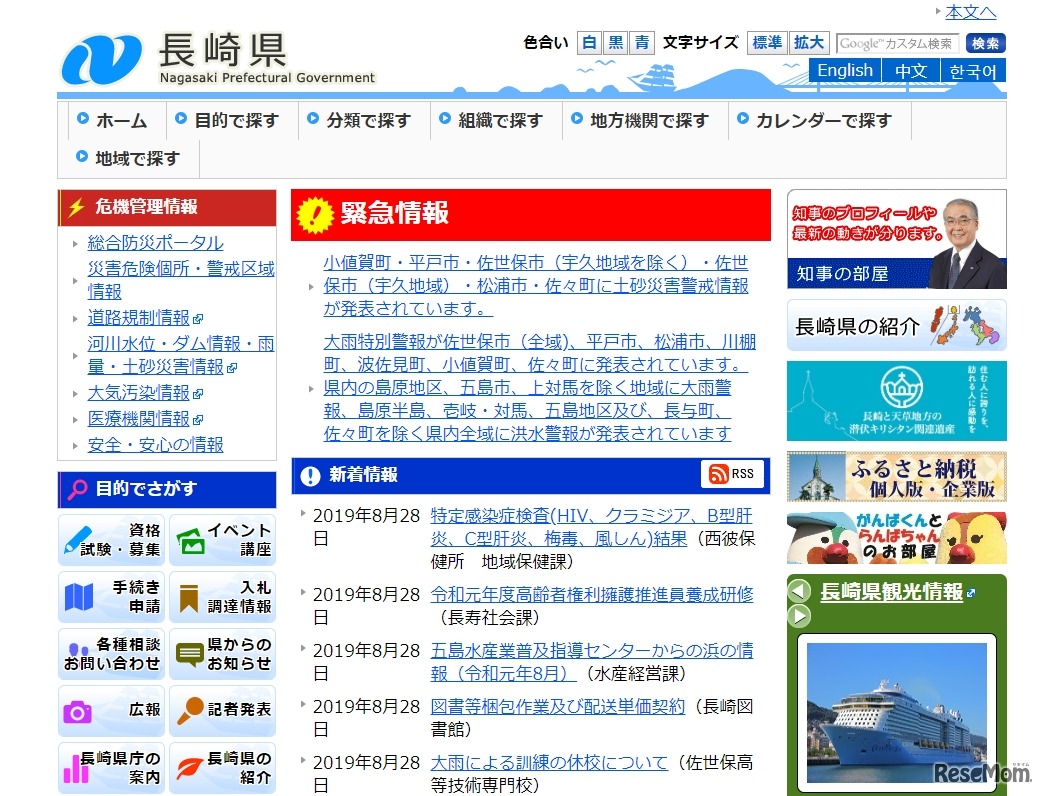Open 潜伏キリシタン関連遺産 banner
The width and height of the screenshot is (1045, 796).
(x=896, y=401)
